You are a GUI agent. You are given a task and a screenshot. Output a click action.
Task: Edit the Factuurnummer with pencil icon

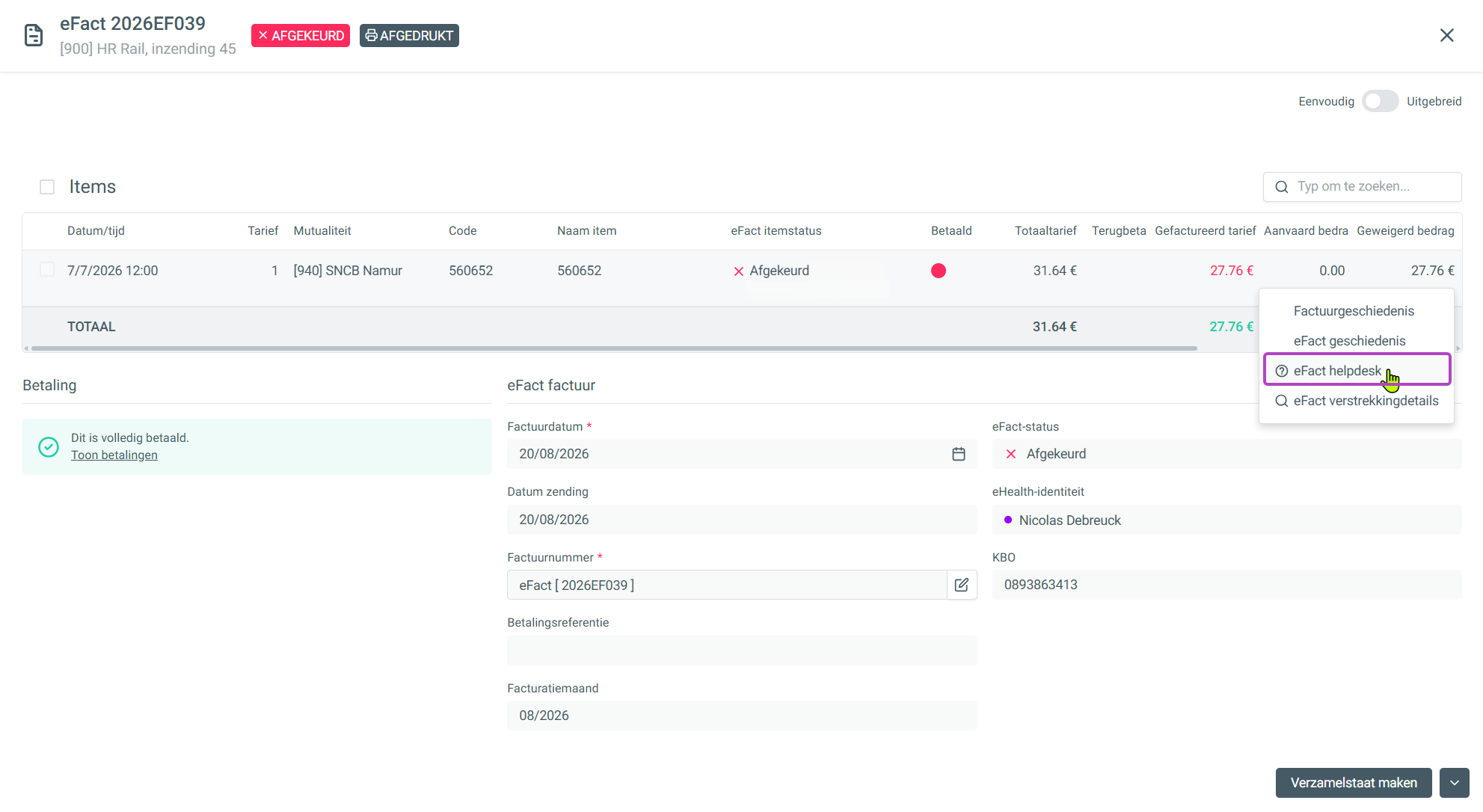[962, 585]
